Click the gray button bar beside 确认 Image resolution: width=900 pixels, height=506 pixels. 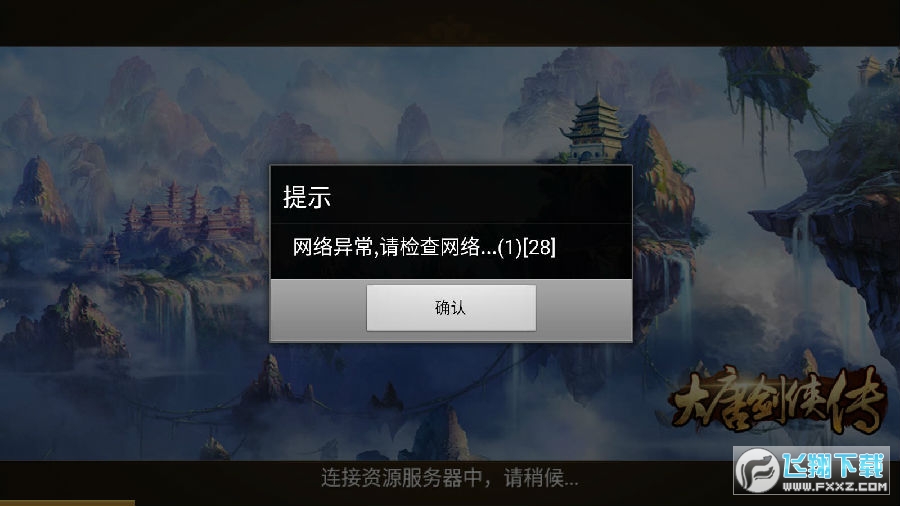319,310
